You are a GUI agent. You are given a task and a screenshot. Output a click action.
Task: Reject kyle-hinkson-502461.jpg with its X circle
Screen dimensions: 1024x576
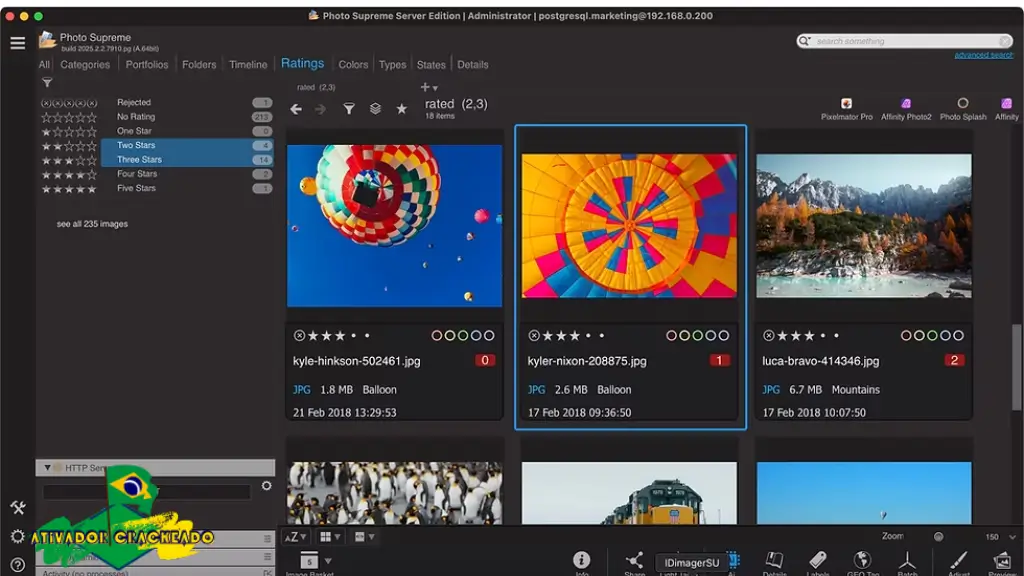coord(299,336)
